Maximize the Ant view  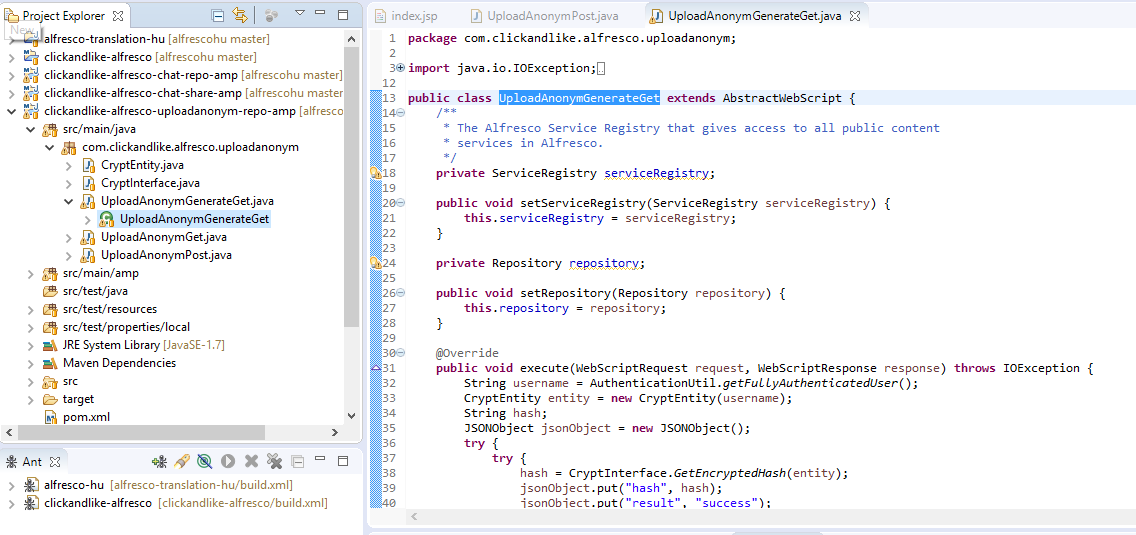click(343, 460)
